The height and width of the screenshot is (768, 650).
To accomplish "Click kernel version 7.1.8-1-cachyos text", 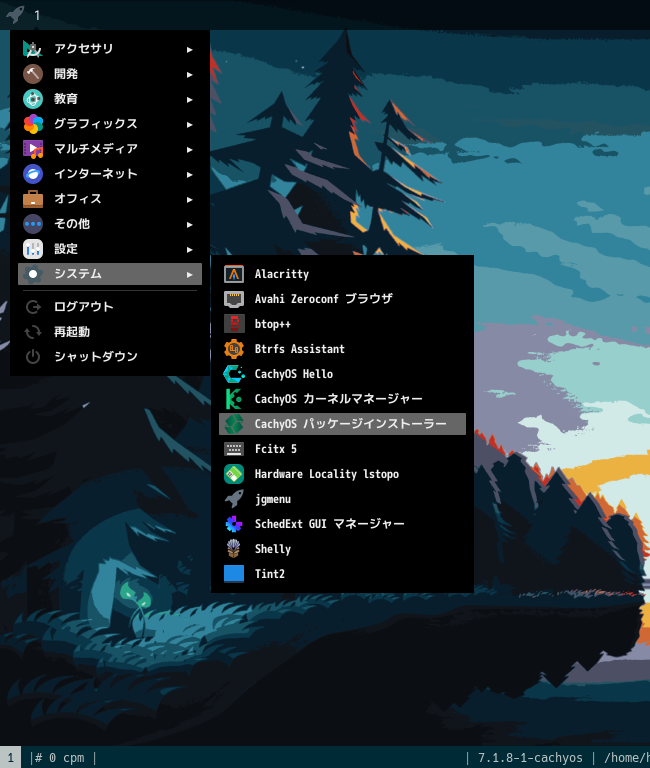I will tap(530, 758).
